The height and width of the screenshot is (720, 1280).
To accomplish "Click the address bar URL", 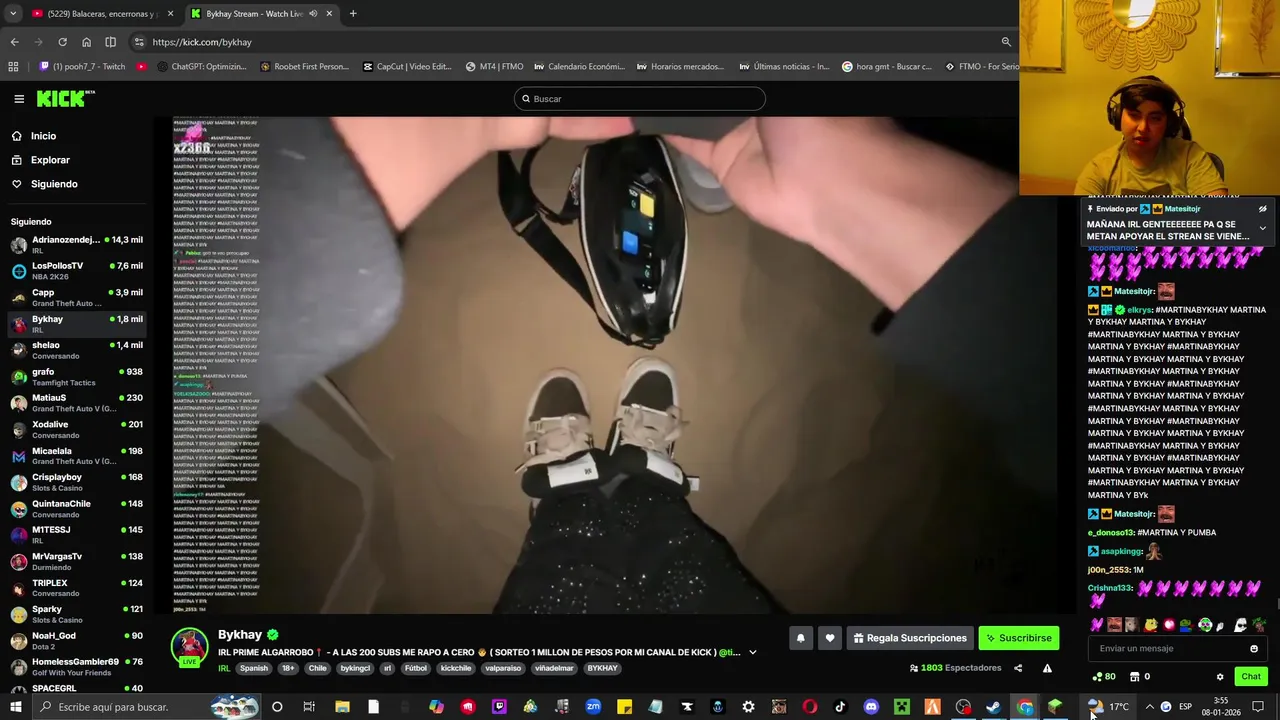I will click(202, 42).
